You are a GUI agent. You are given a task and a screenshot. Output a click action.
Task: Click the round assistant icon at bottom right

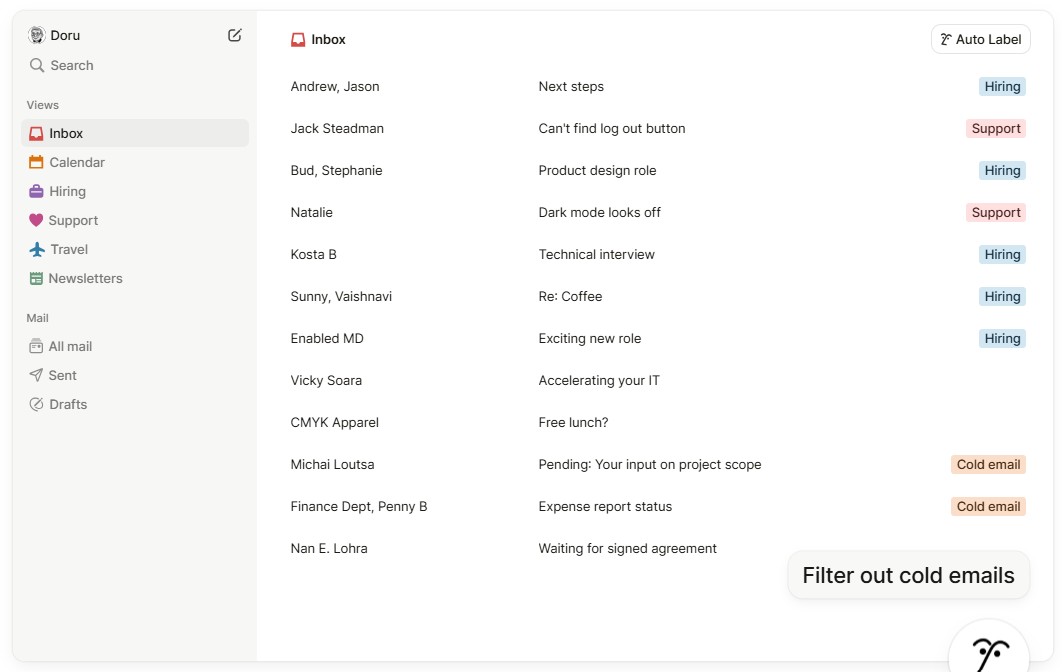click(988, 652)
